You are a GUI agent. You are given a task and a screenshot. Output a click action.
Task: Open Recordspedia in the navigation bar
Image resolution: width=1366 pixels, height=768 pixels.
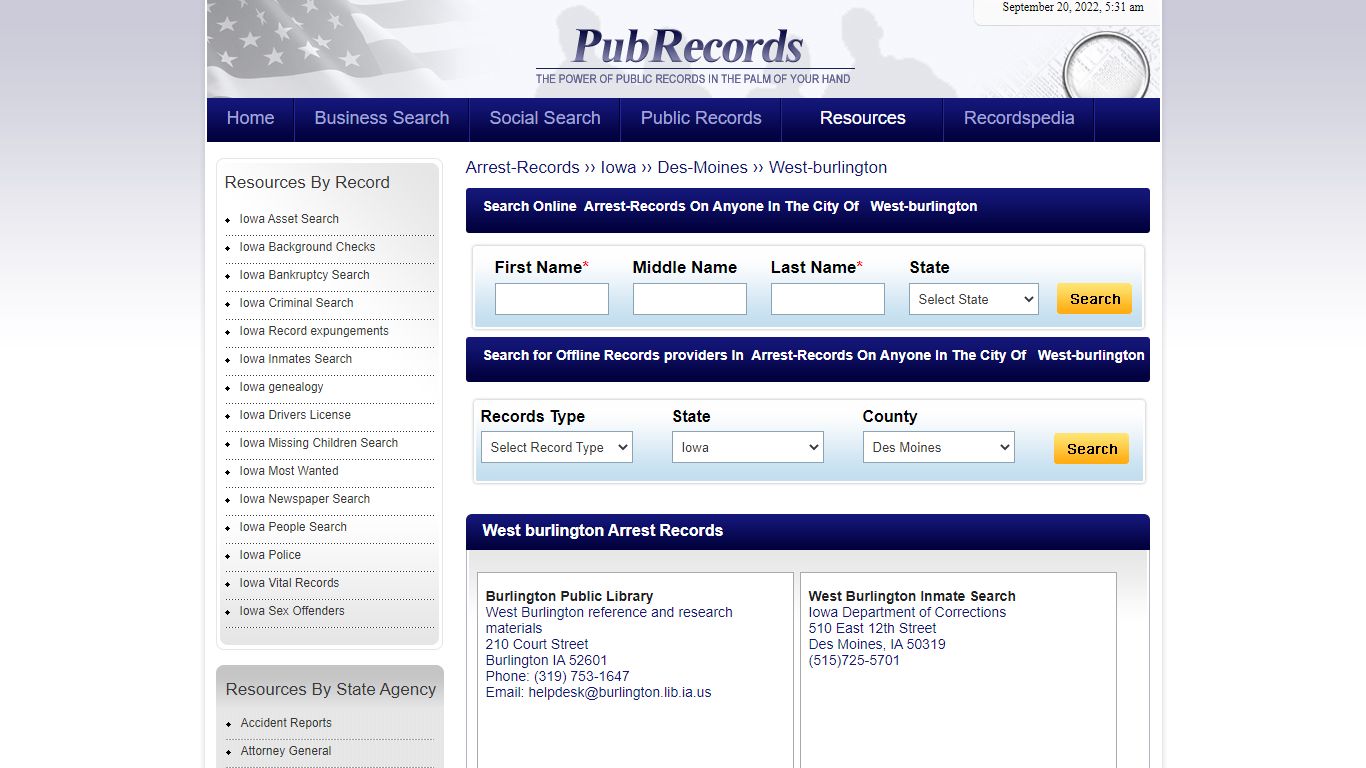(x=1019, y=118)
